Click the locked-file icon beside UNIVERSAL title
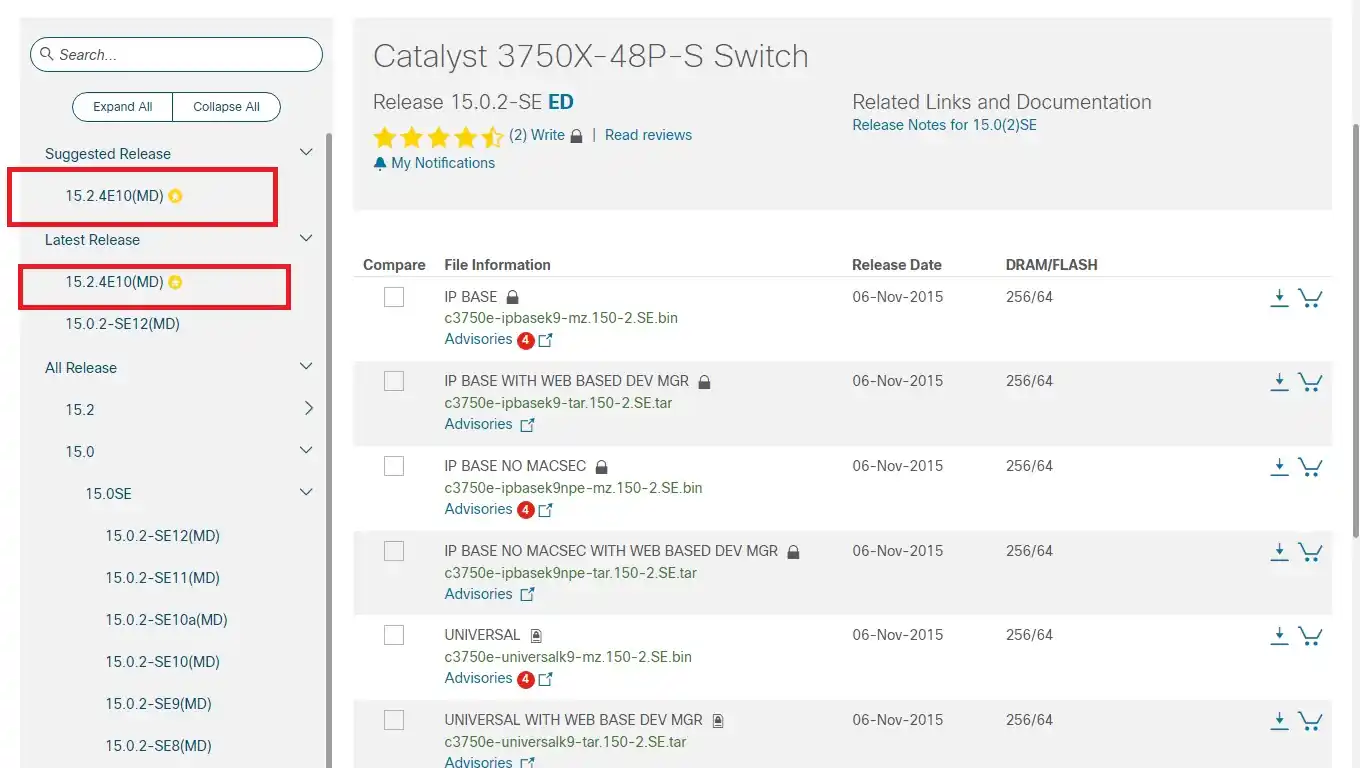 point(536,636)
